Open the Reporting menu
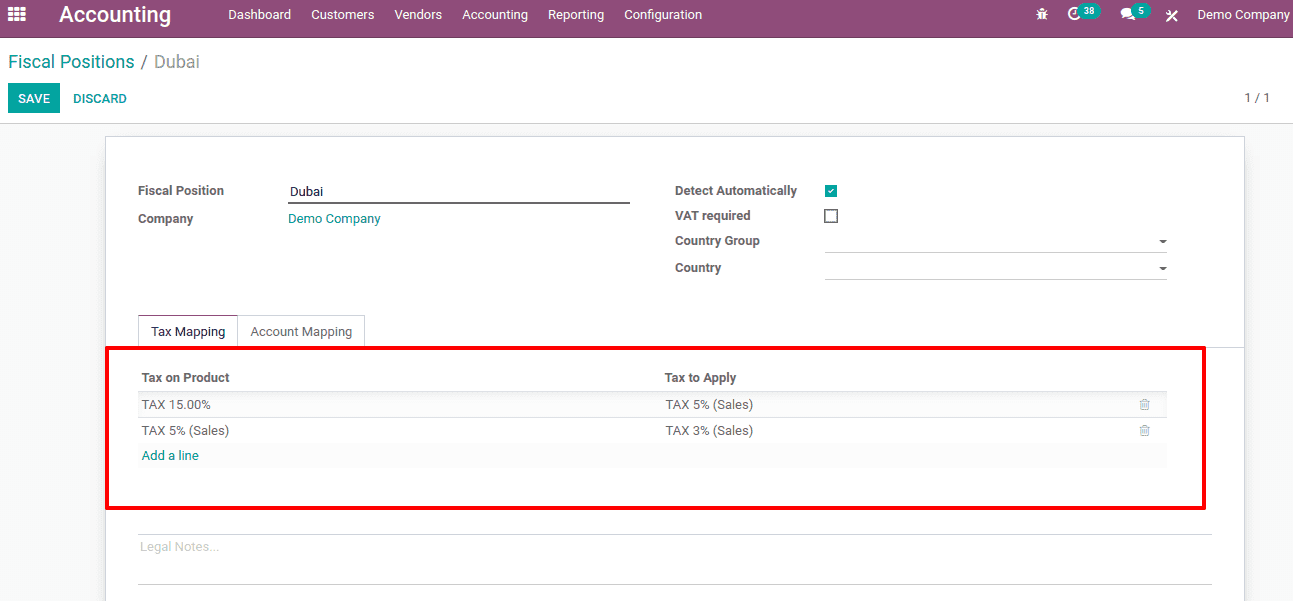Image resolution: width=1293 pixels, height=601 pixels. click(576, 15)
